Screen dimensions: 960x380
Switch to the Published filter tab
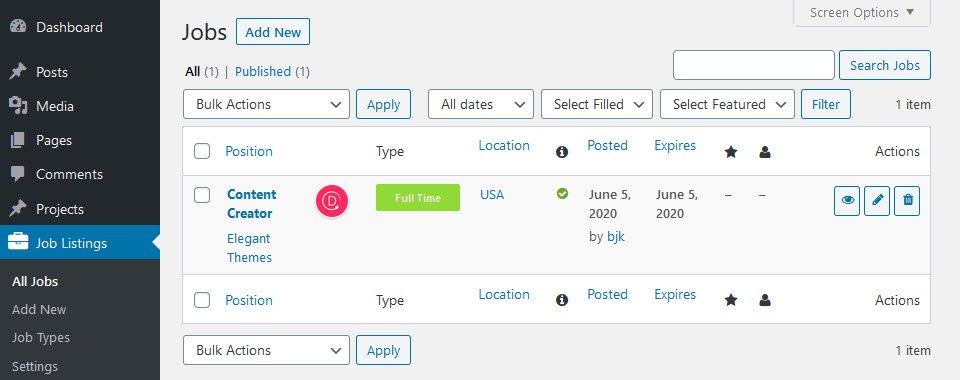coord(263,72)
